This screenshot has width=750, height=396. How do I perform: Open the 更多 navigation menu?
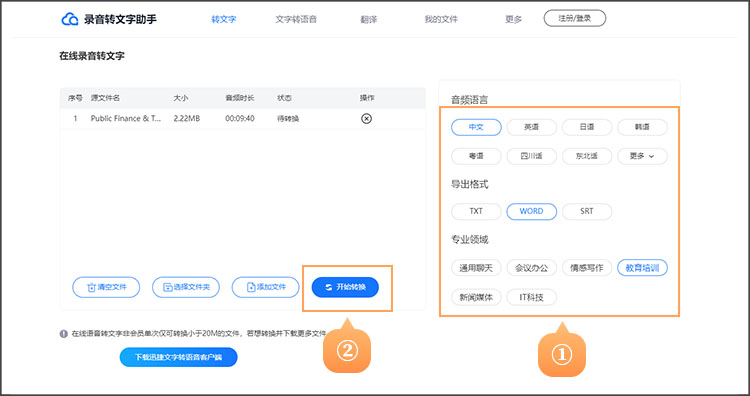[513, 20]
